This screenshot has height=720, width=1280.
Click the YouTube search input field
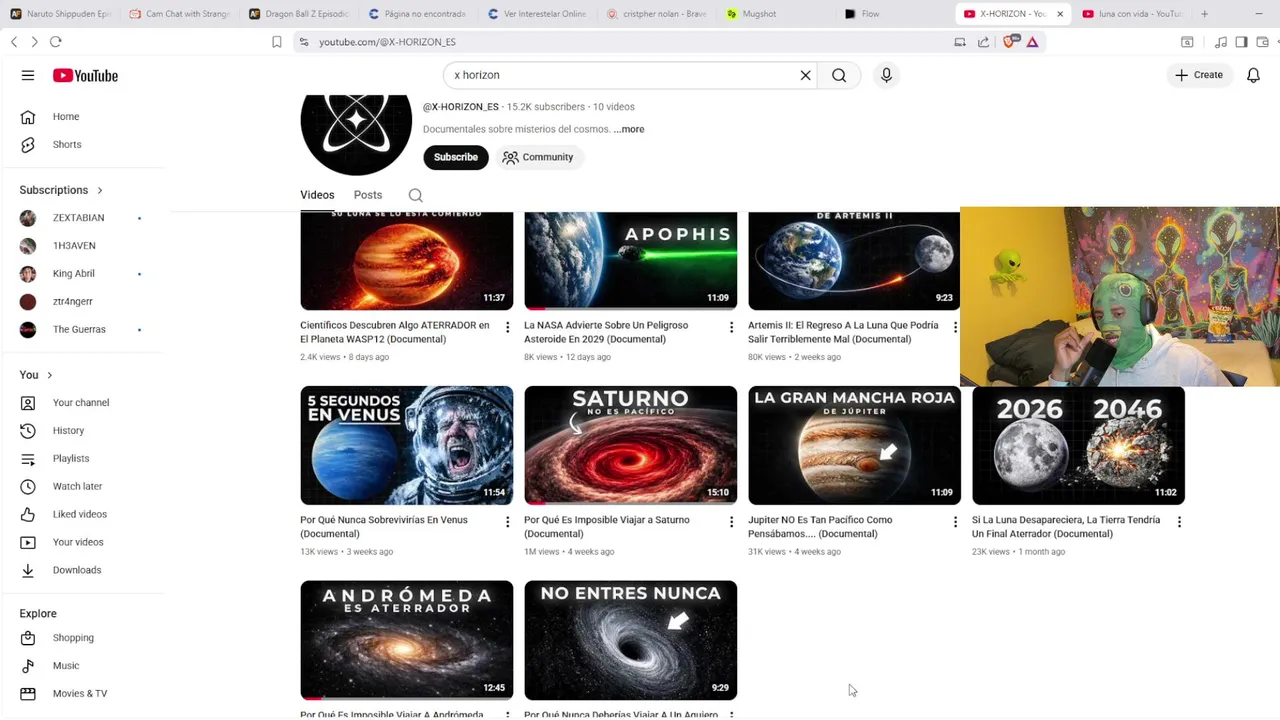(620, 75)
